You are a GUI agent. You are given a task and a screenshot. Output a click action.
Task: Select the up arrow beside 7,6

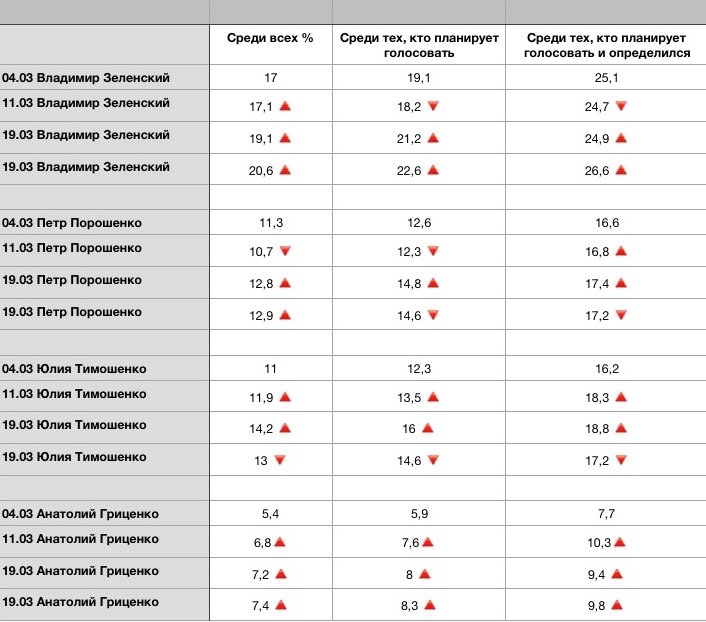pos(427,542)
